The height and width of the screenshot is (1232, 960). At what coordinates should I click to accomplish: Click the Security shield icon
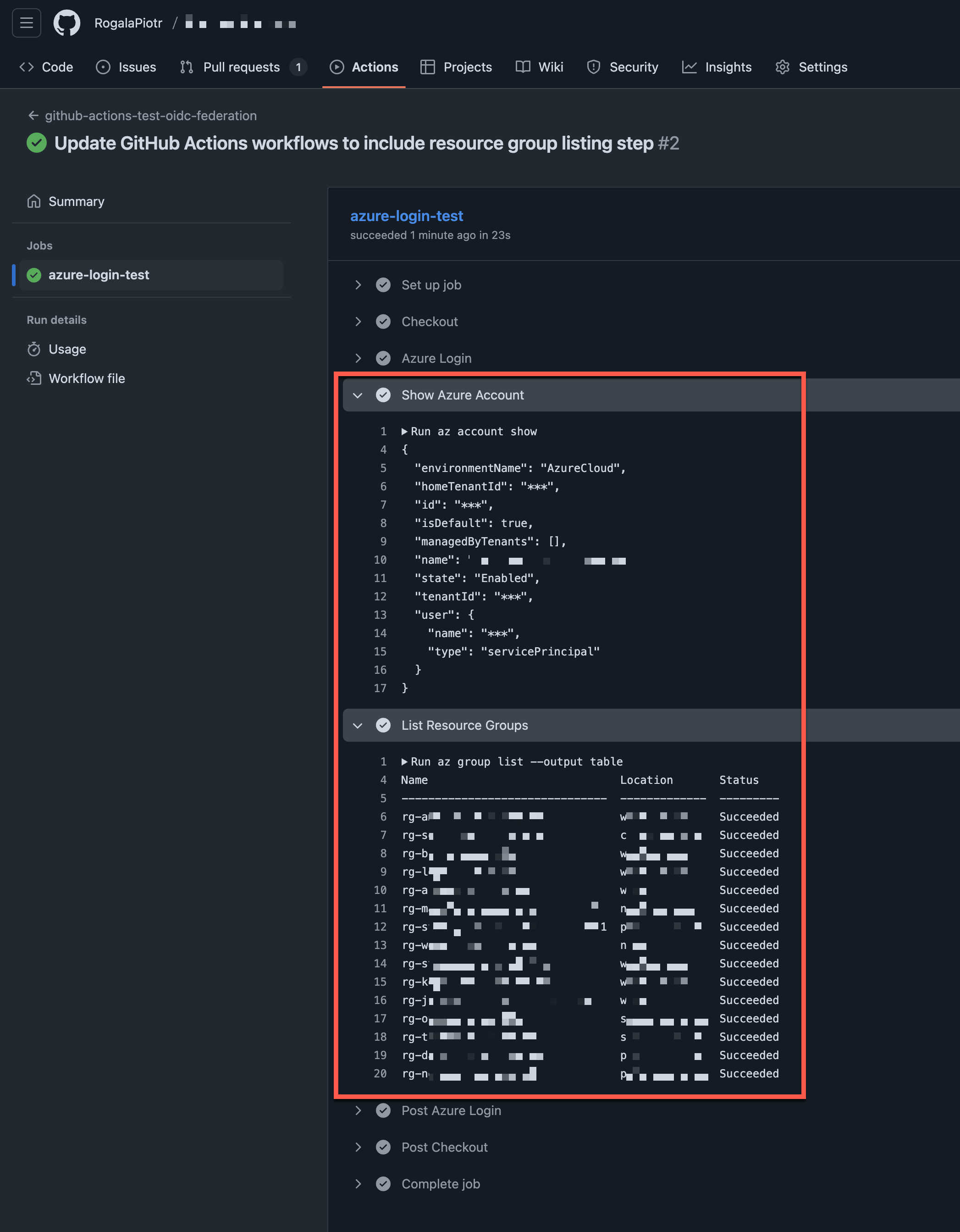[594, 67]
